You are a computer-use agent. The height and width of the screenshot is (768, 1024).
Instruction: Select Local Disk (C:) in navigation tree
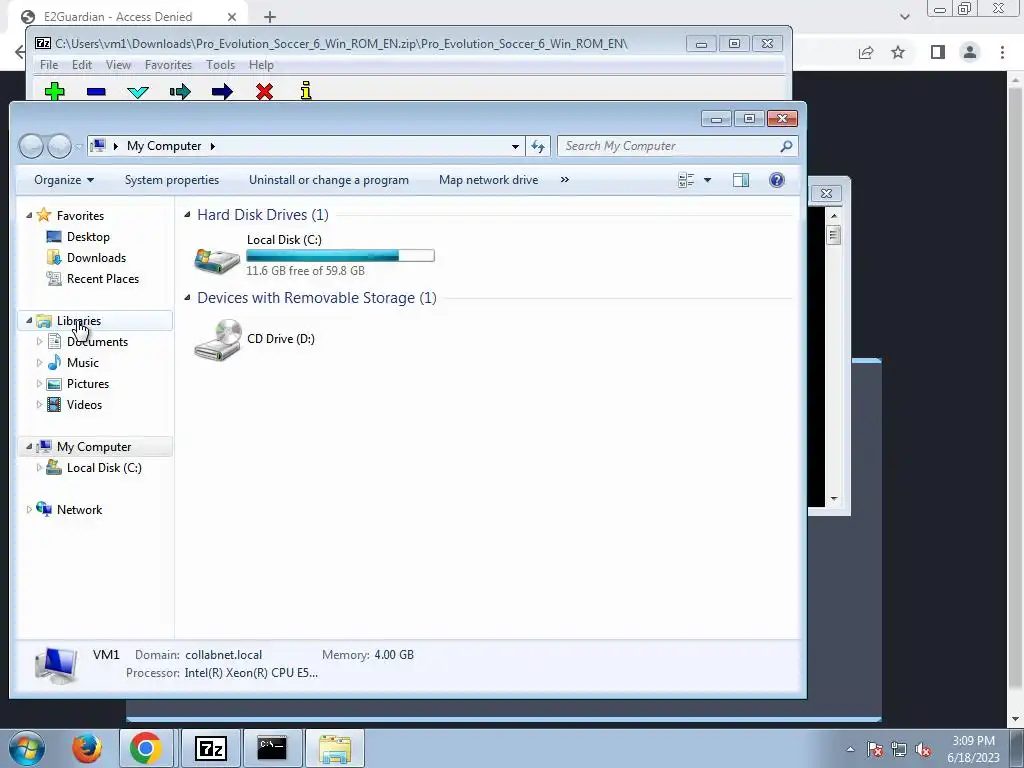point(104,468)
